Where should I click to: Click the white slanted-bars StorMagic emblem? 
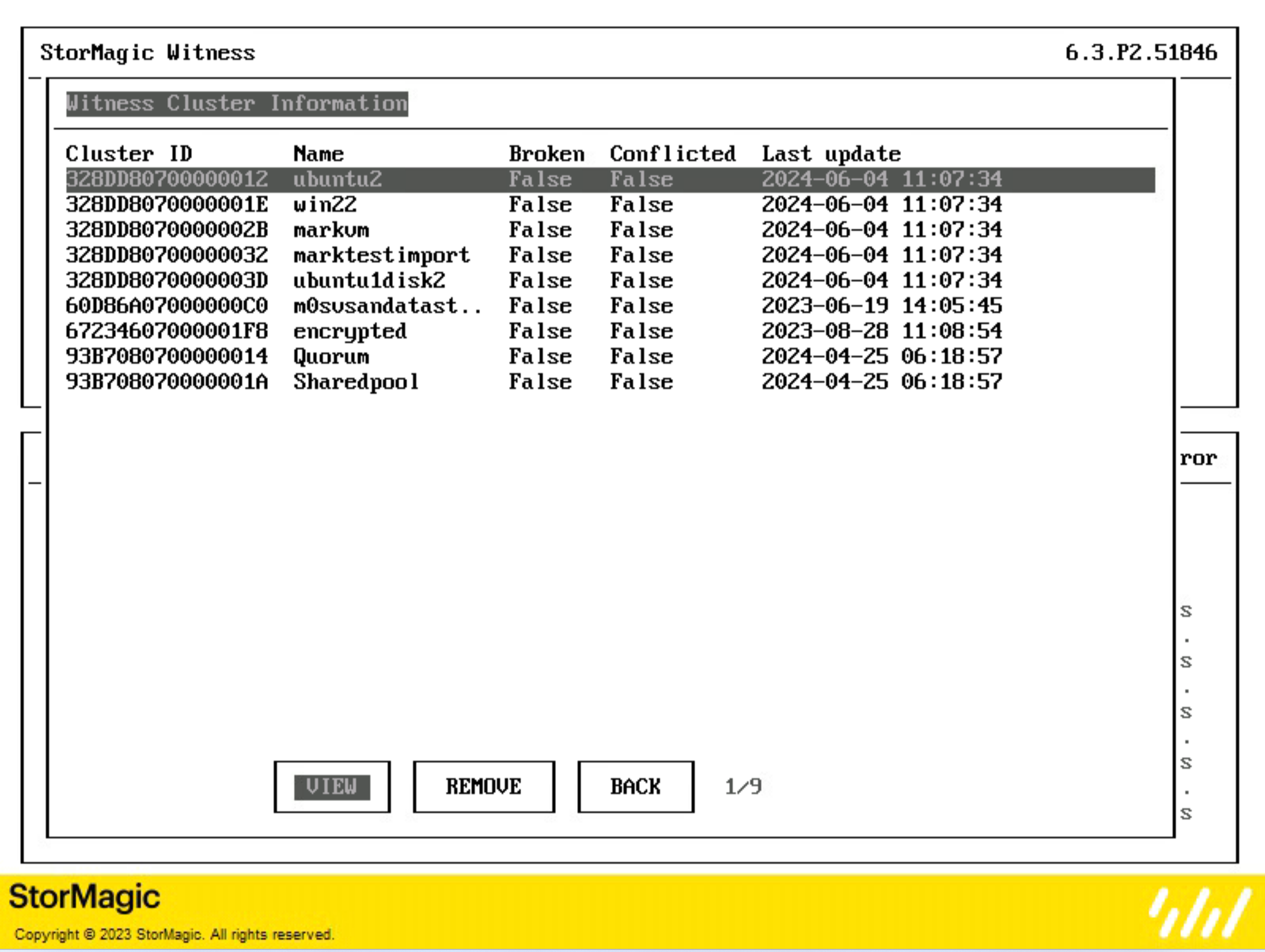coord(1200,912)
